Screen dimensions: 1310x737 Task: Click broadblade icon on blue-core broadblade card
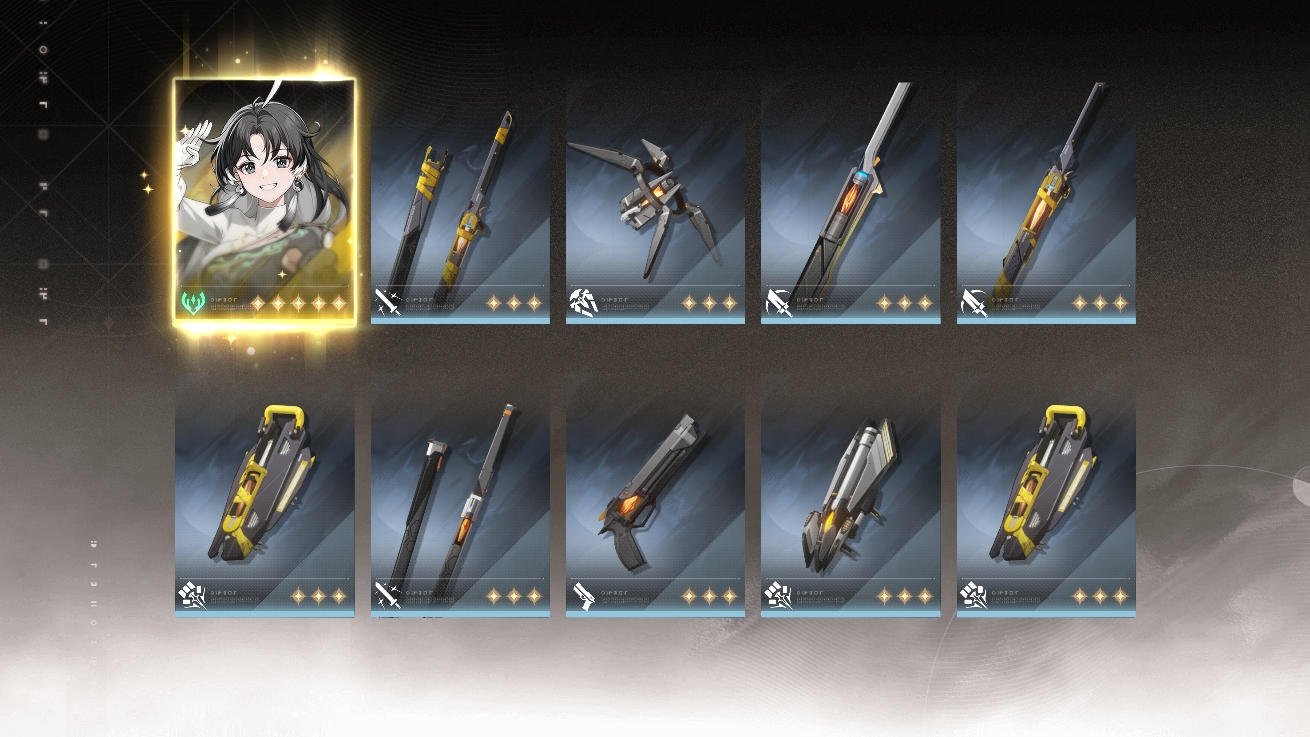pyautogui.click(x=778, y=302)
